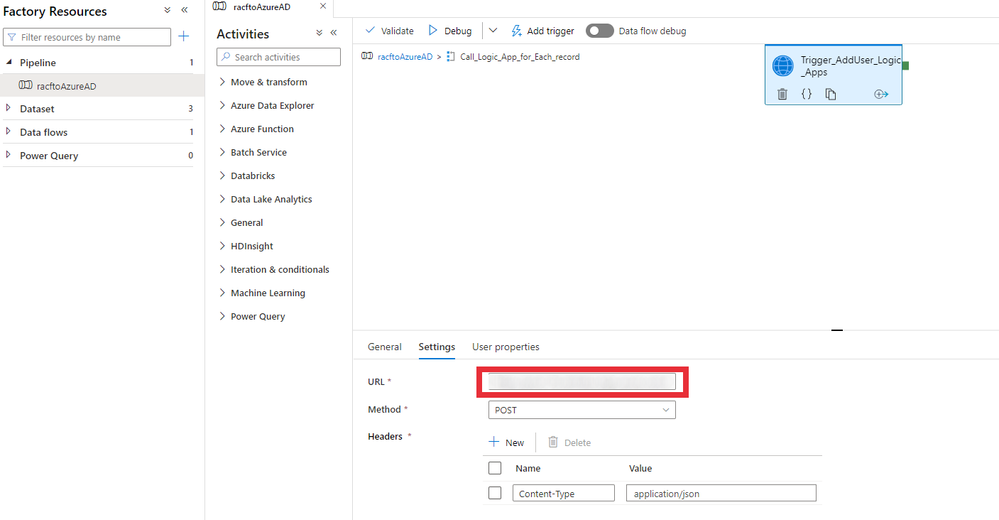999x520 pixels.
Task: Open the Method POST dropdown
Action: click(x=582, y=410)
